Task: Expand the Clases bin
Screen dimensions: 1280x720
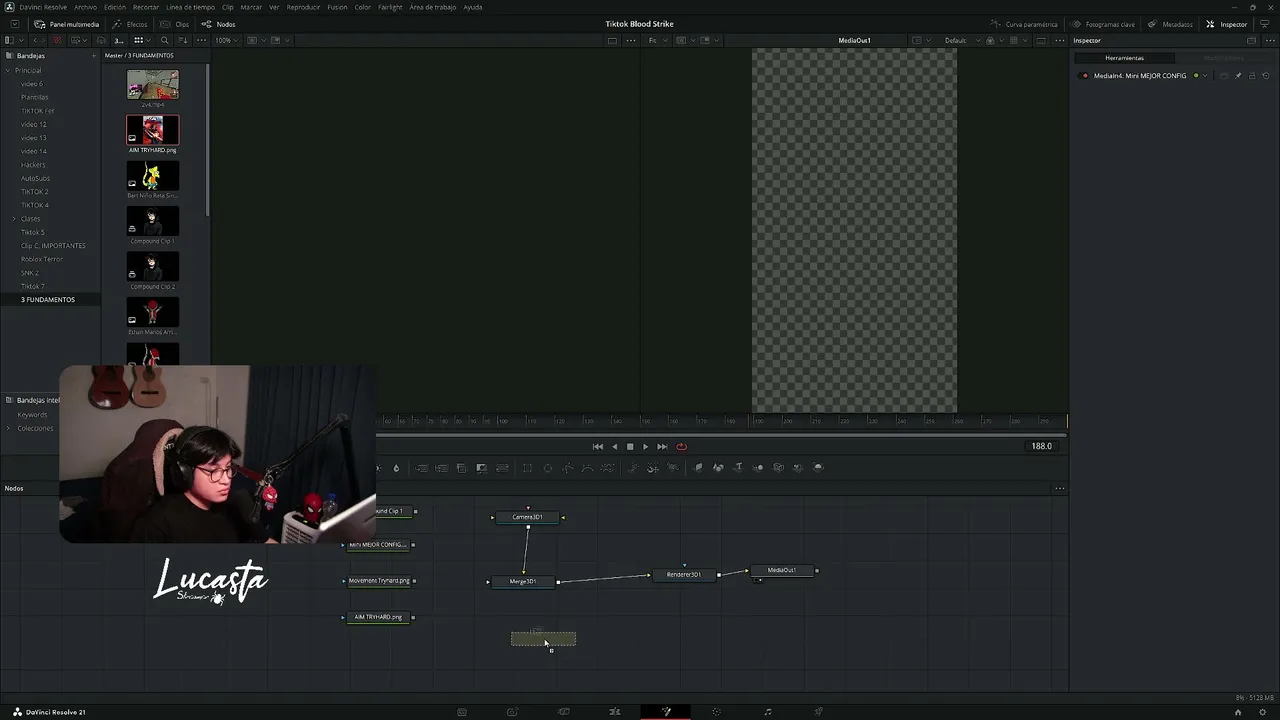Action: 14,219
